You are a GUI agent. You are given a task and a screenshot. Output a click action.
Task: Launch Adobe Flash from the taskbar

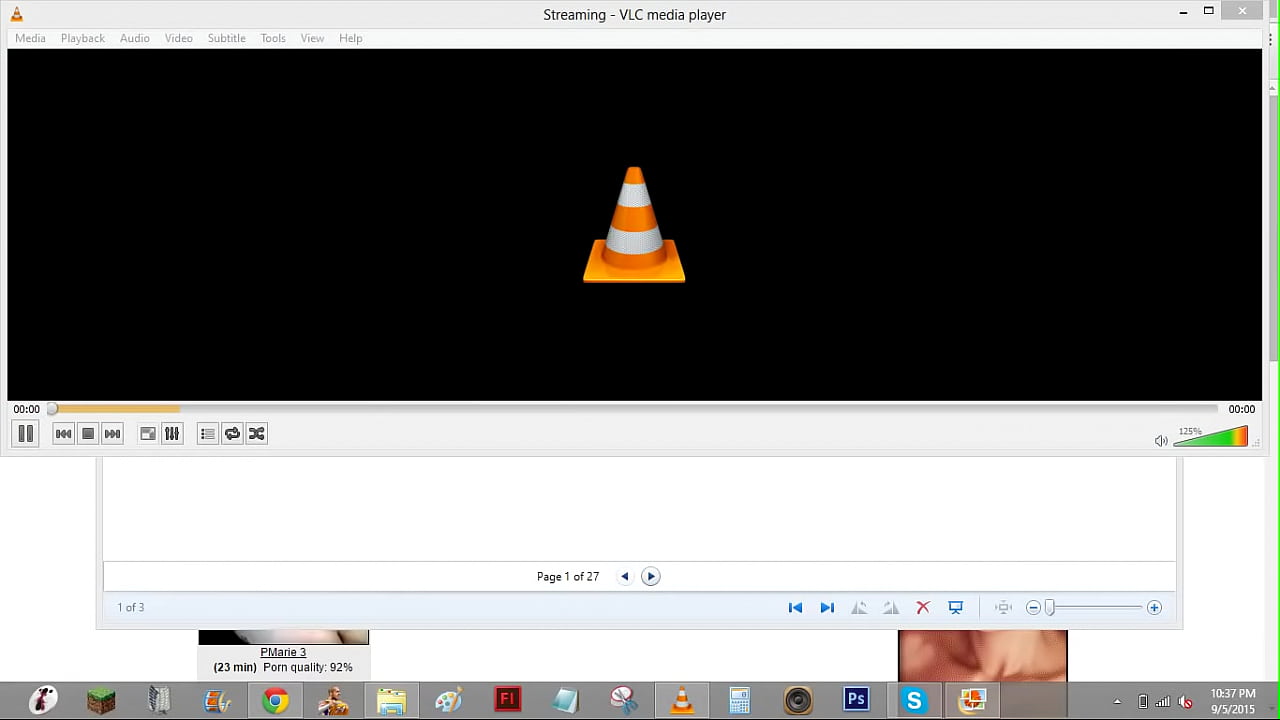tap(507, 701)
